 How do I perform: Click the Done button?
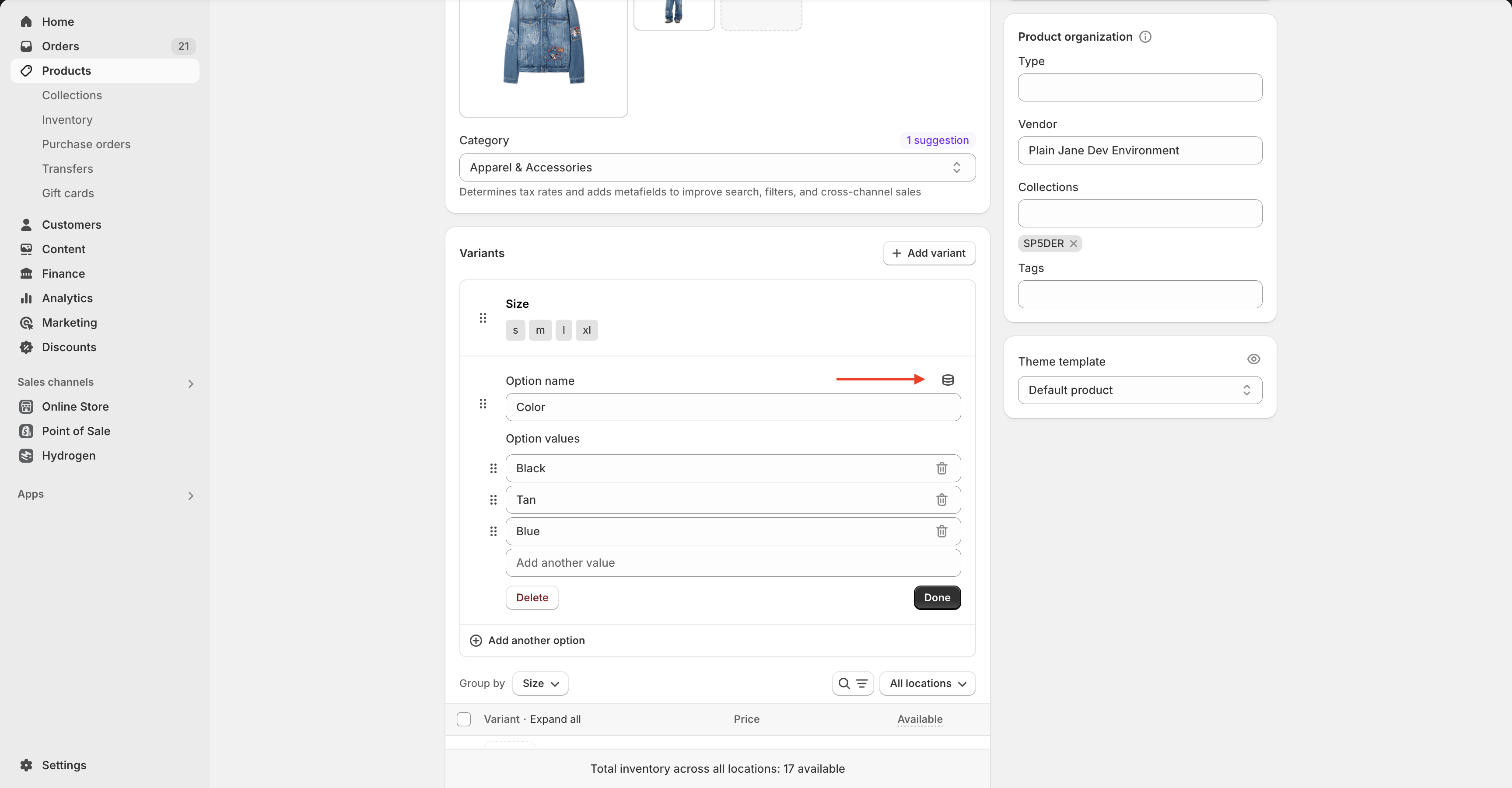(x=937, y=598)
